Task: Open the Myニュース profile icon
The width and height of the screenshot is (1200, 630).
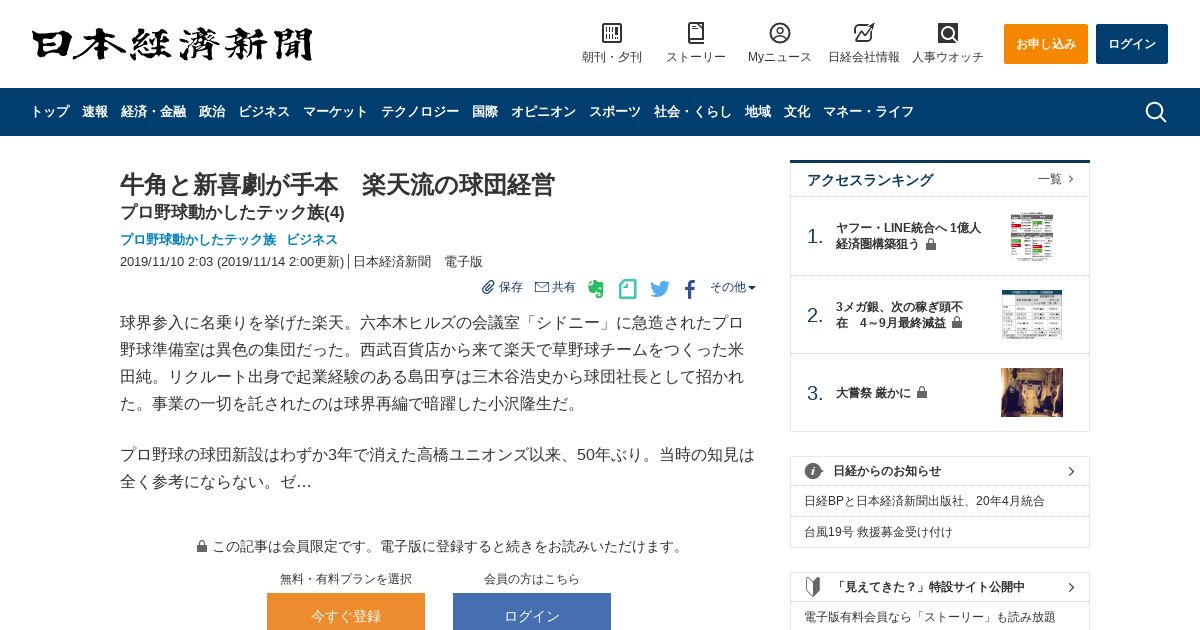Action: [x=780, y=33]
